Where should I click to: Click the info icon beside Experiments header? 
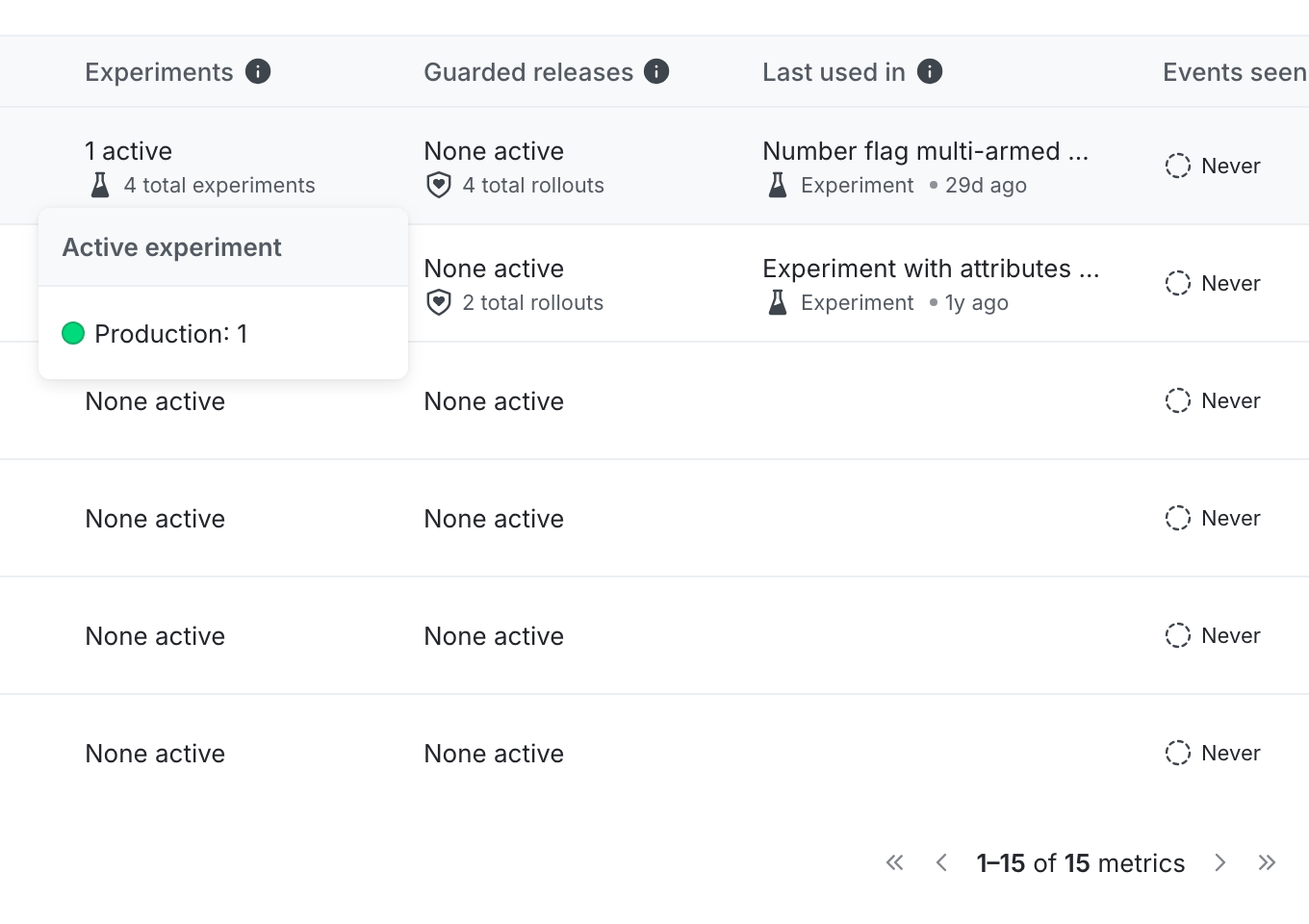coord(257,71)
